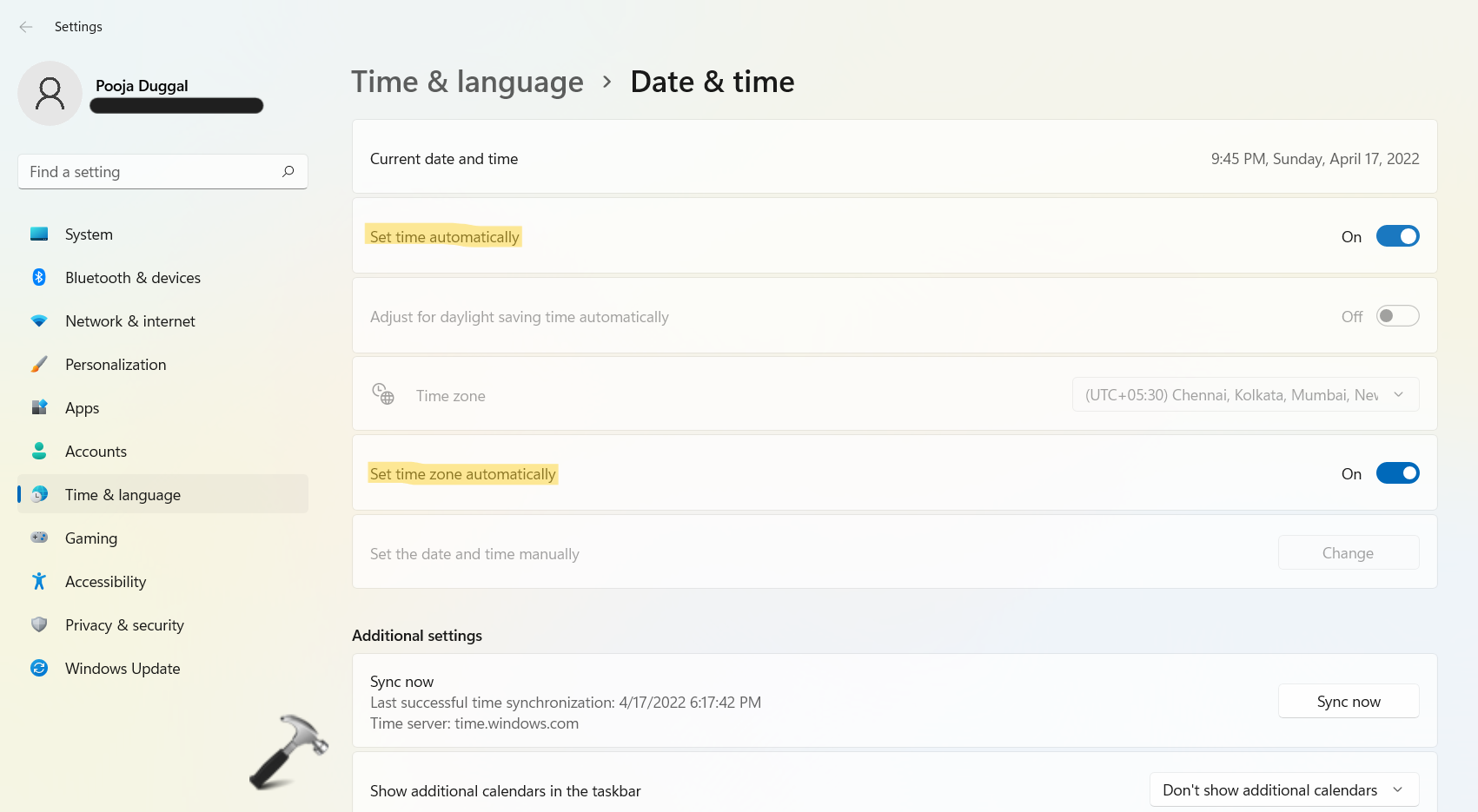
Task: Go to Time & language breadcrumb
Action: (x=467, y=82)
